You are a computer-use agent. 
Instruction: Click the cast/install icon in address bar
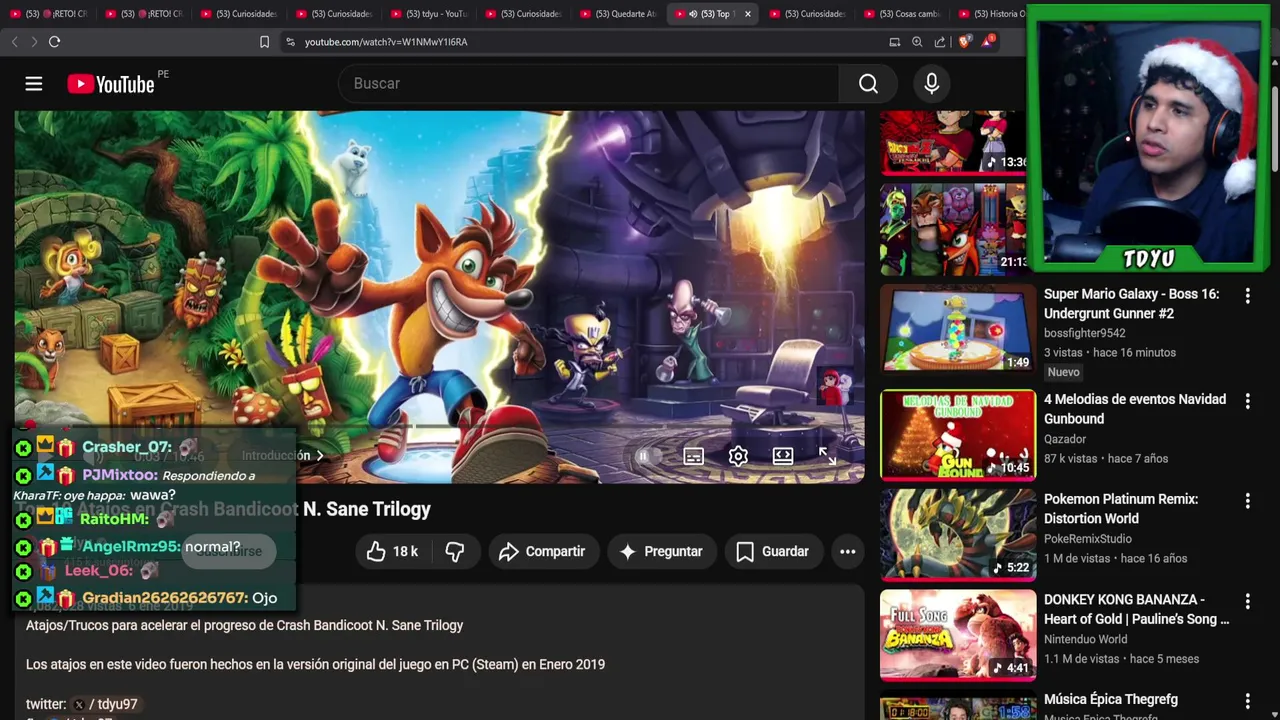click(894, 42)
